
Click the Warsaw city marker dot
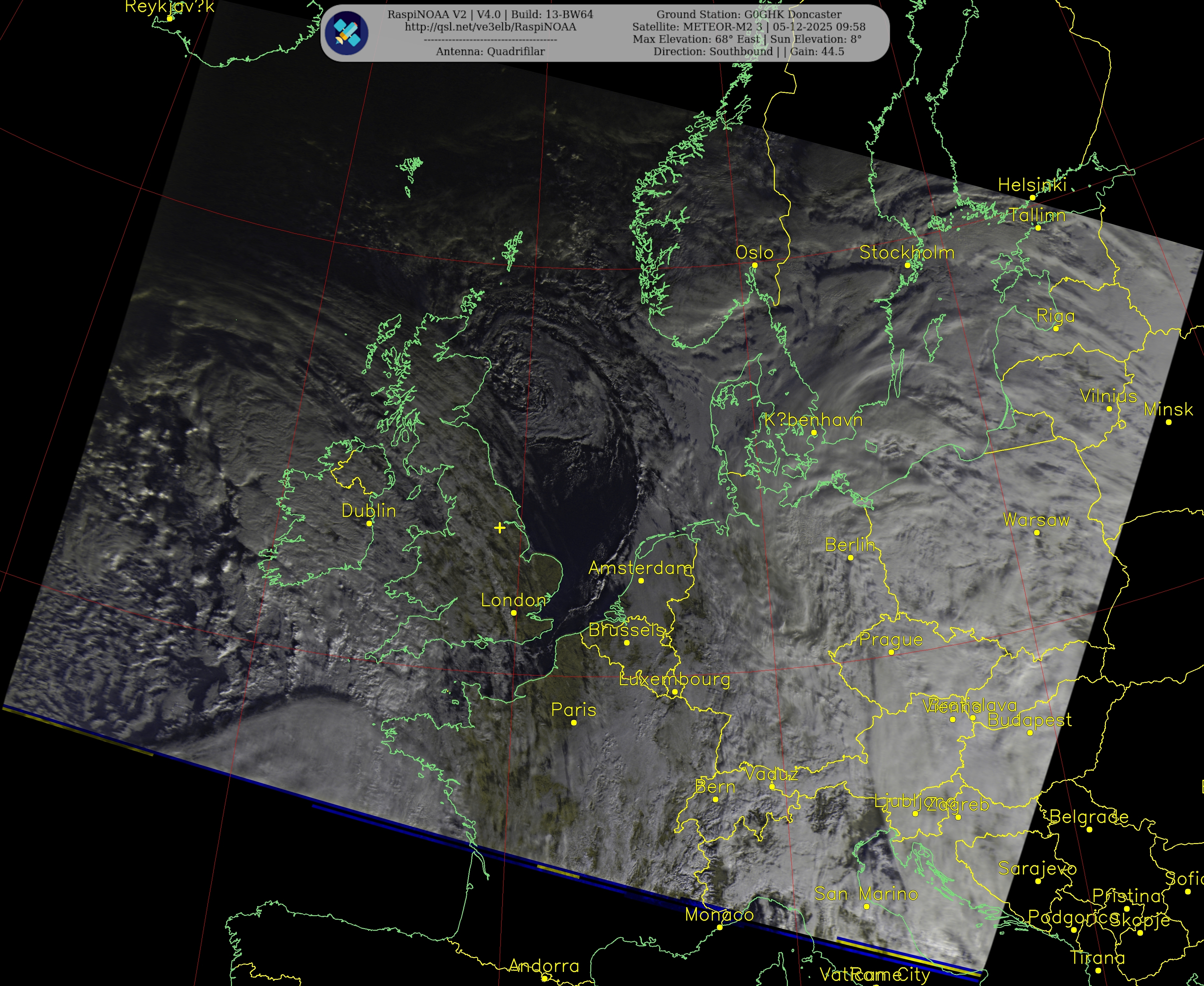tap(1036, 533)
